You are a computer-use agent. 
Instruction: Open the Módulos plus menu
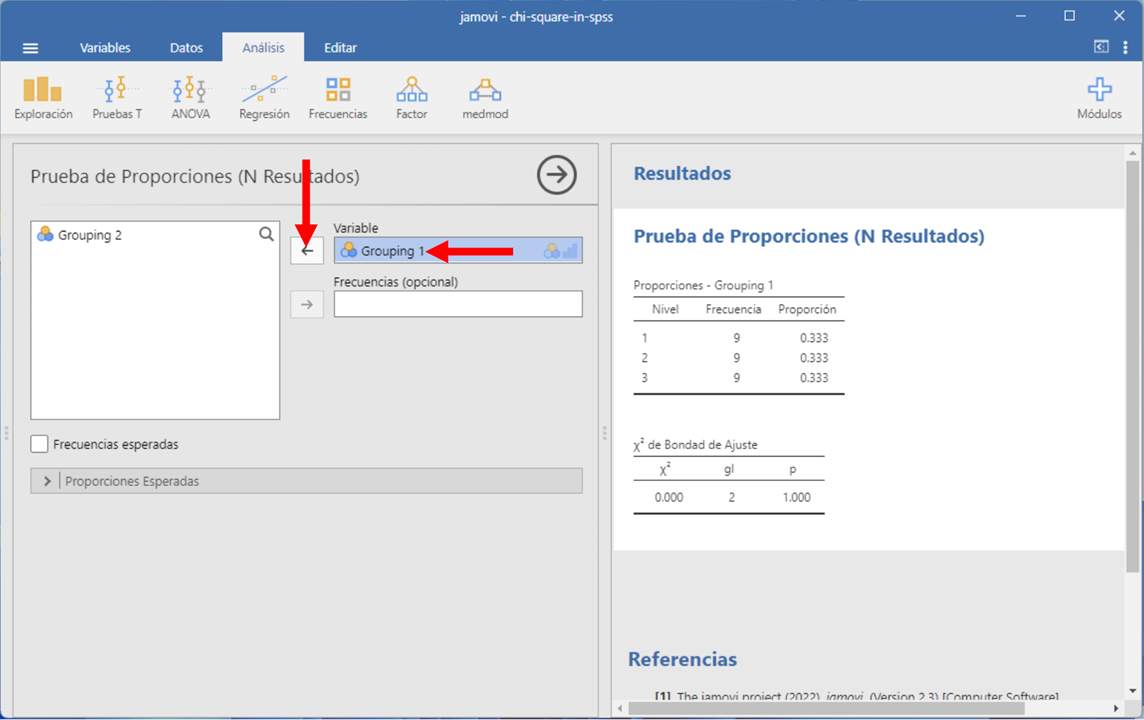tap(1099, 98)
